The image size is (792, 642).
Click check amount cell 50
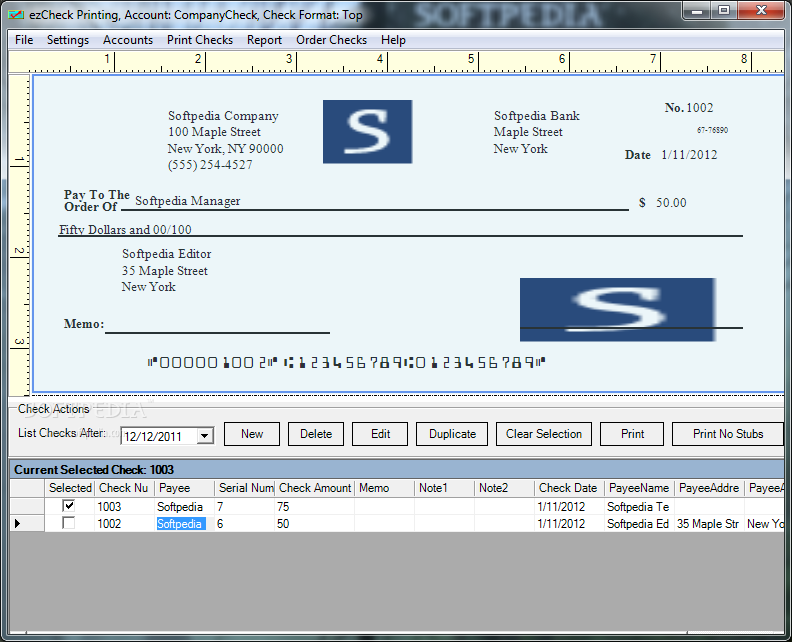click(315, 524)
